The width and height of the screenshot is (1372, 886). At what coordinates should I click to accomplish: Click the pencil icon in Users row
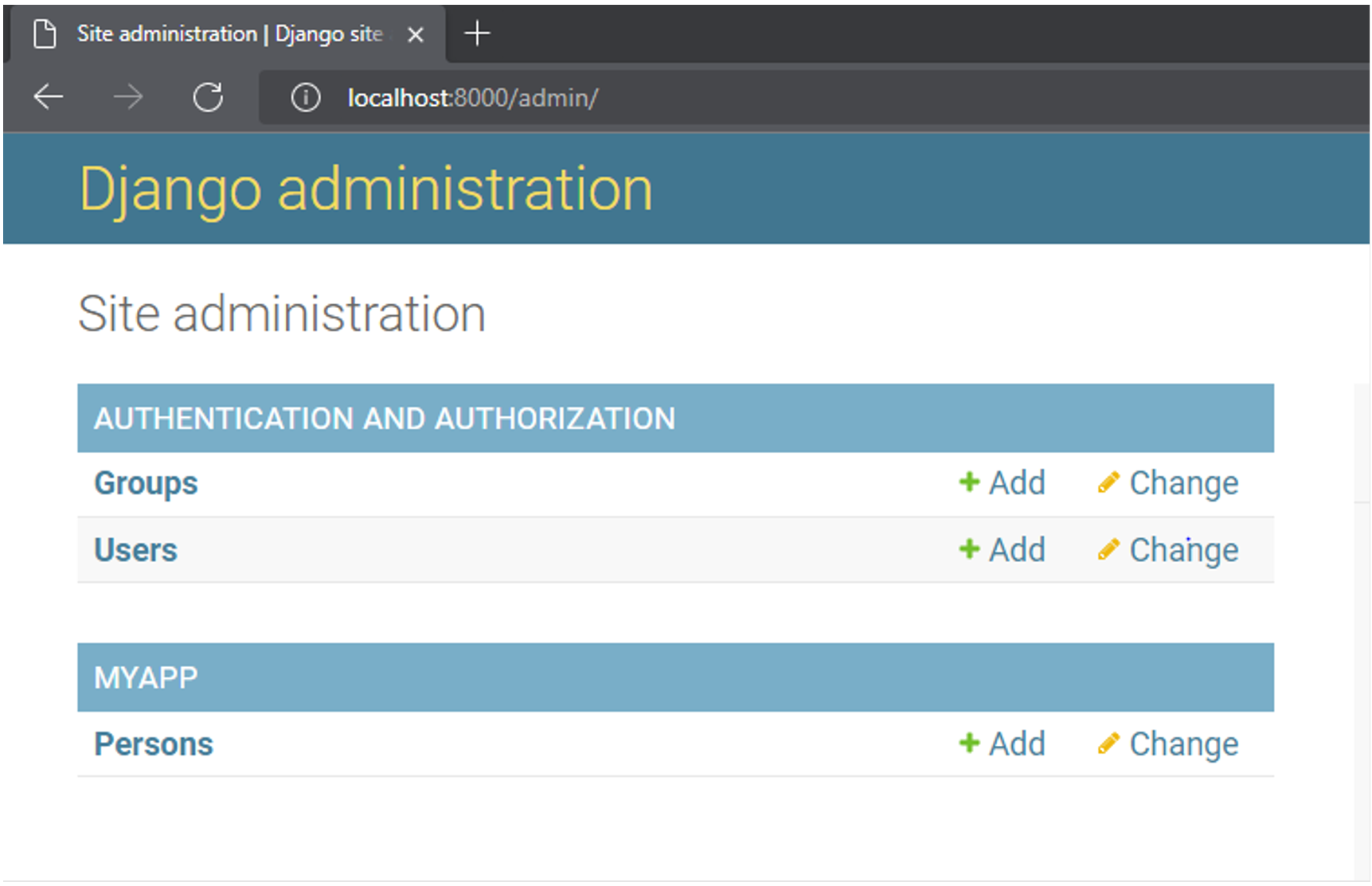[x=1108, y=549]
